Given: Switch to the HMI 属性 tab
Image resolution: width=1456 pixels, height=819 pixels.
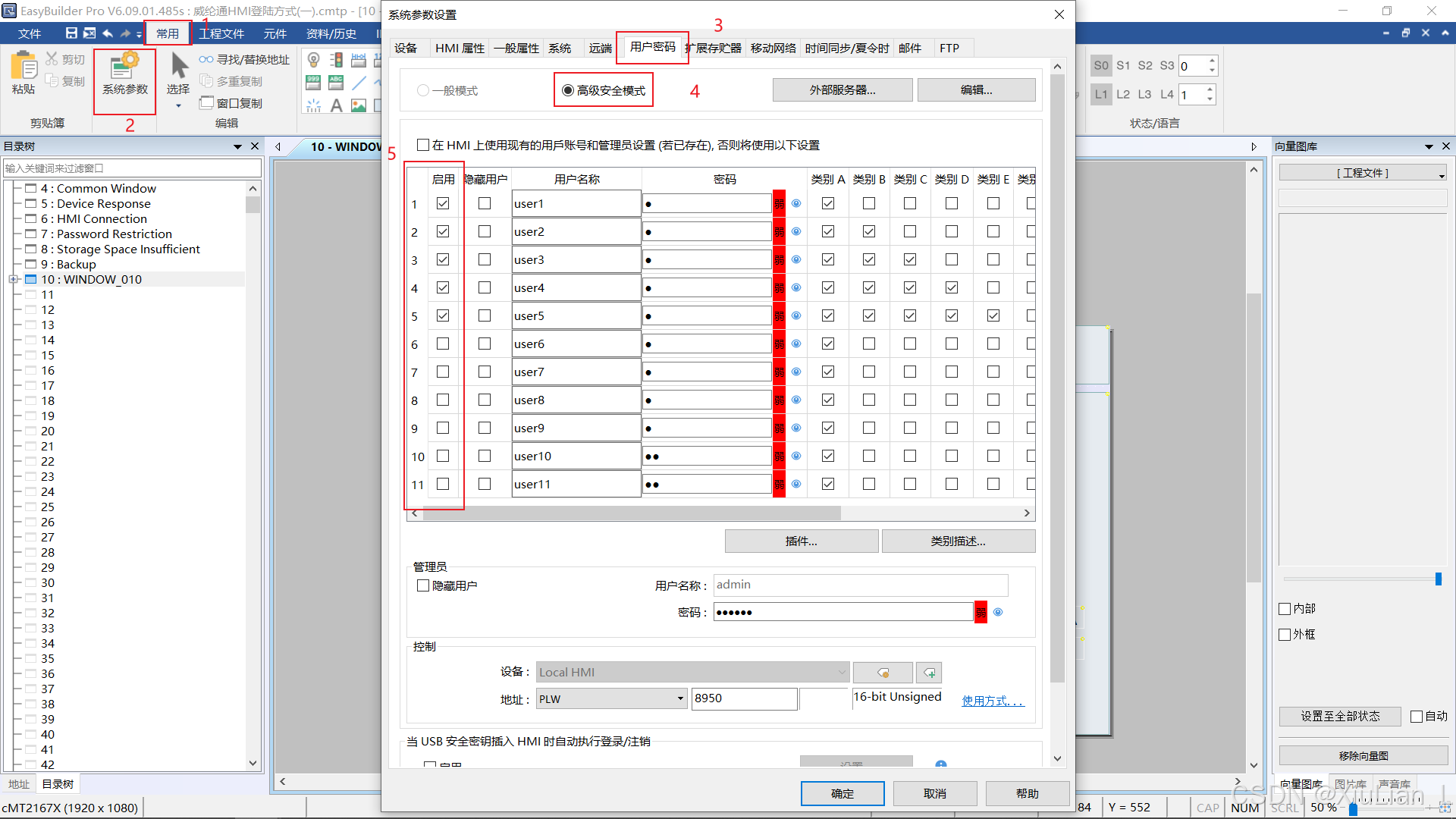Looking at the screenshot, I should (x=459, y=48).
